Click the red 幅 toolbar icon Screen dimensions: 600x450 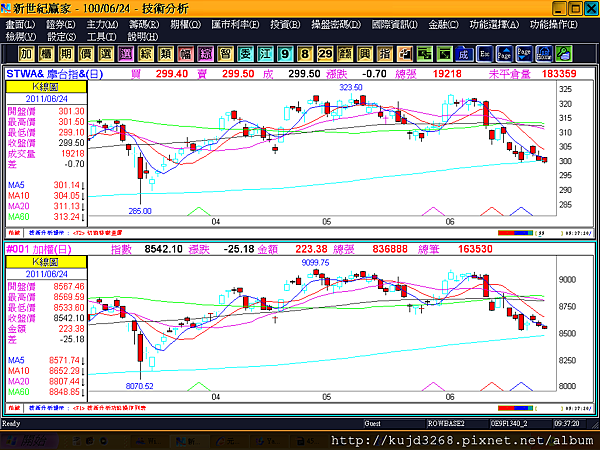pyautogui.click(x=185, y=54)
